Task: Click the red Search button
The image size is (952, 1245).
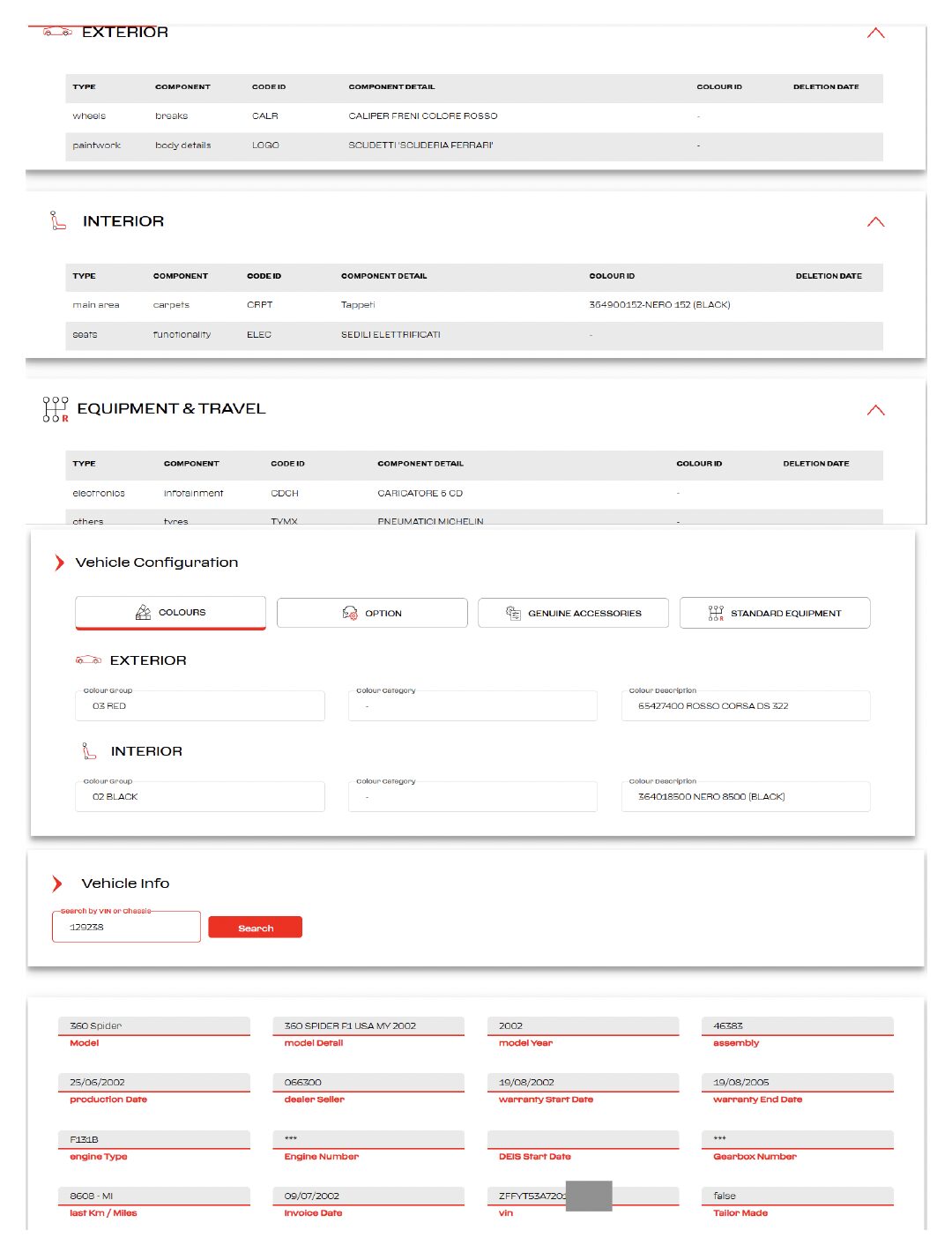Action: 255,928
